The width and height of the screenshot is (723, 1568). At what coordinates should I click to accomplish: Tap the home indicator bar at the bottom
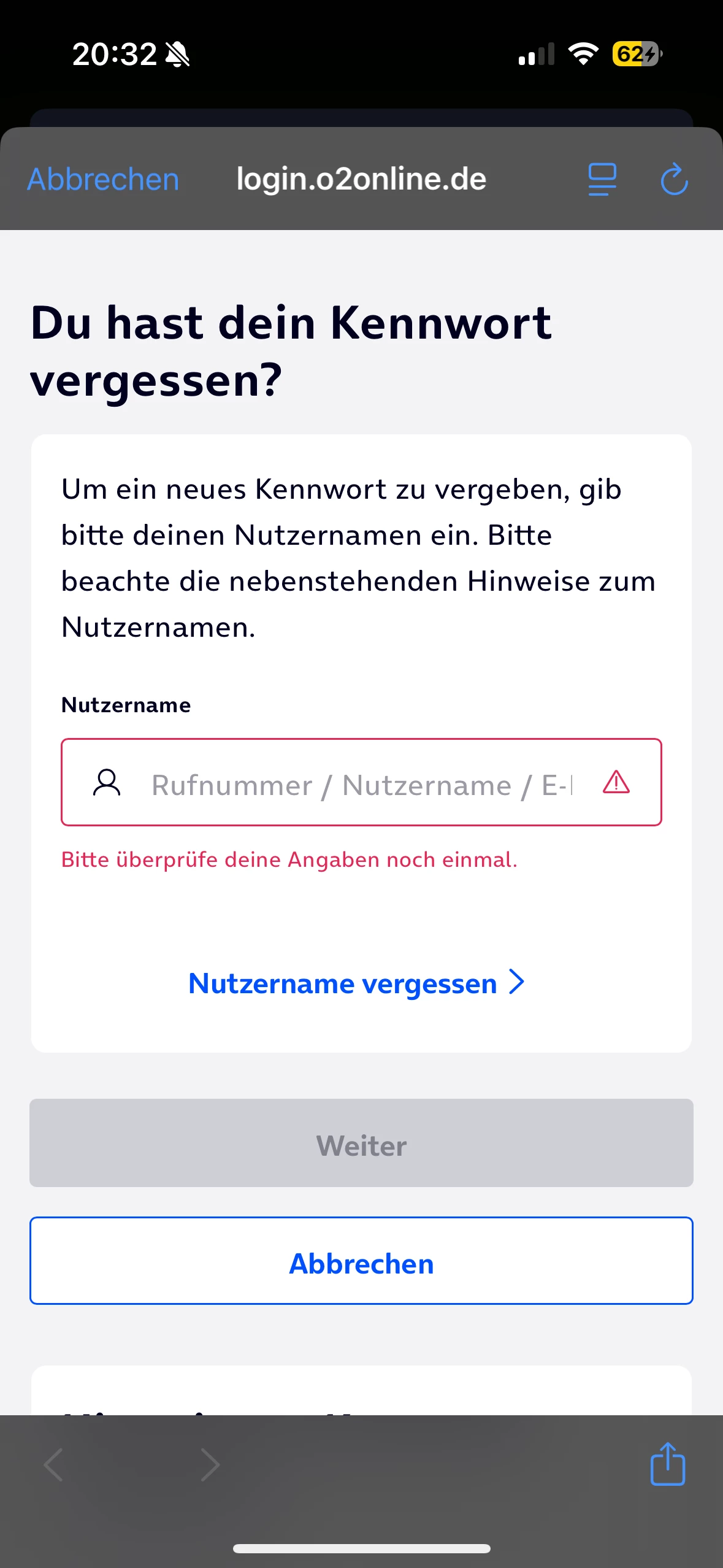point(361,1548)
